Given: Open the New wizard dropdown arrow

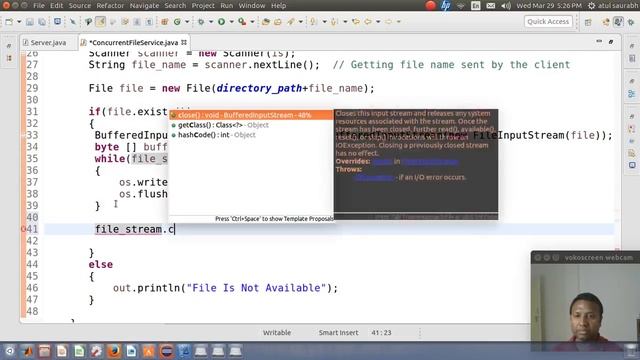Looking at the screenshot, I should click(19, 22).
